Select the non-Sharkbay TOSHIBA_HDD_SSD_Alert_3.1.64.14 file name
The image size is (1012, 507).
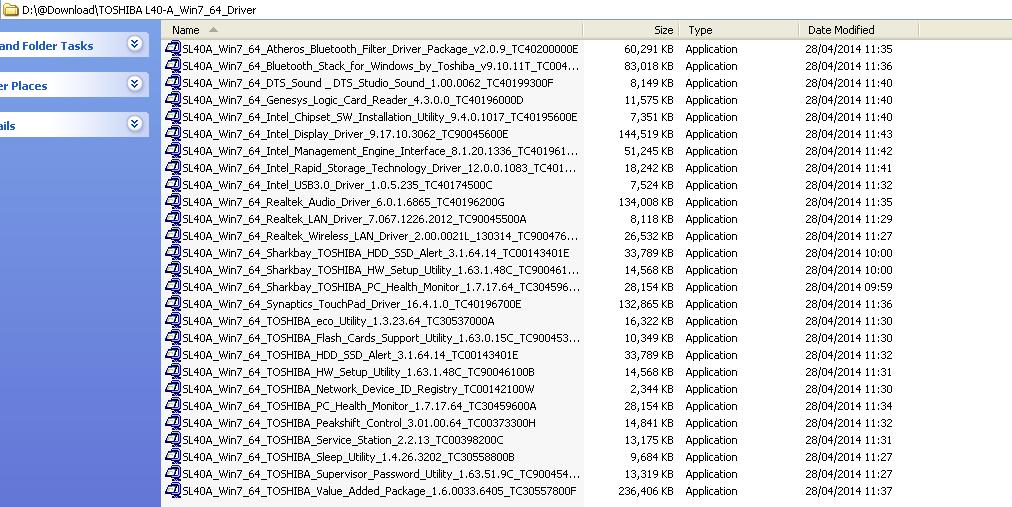(x=350, y=355)
